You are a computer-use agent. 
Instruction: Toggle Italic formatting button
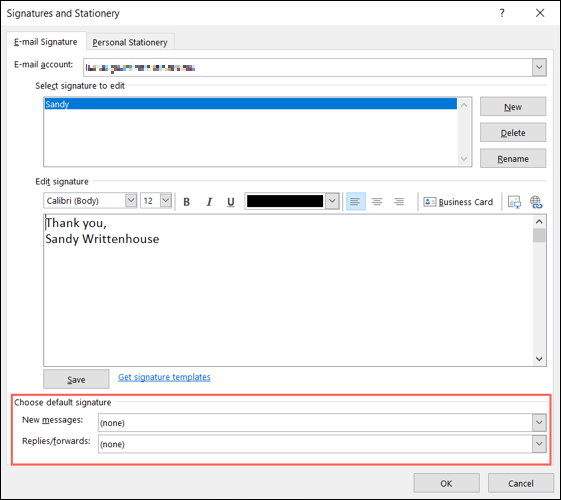click(209, 202)
